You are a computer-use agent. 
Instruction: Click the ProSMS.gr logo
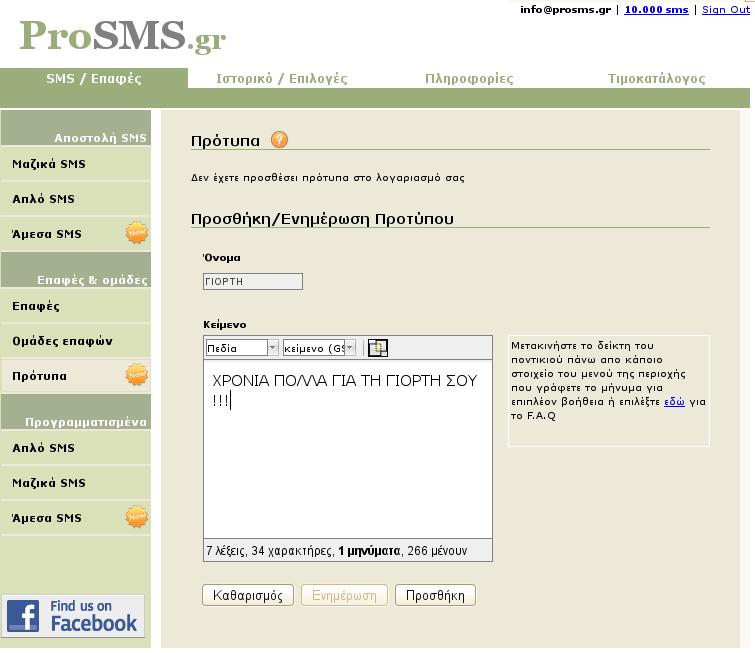click(x=123, y=36)
